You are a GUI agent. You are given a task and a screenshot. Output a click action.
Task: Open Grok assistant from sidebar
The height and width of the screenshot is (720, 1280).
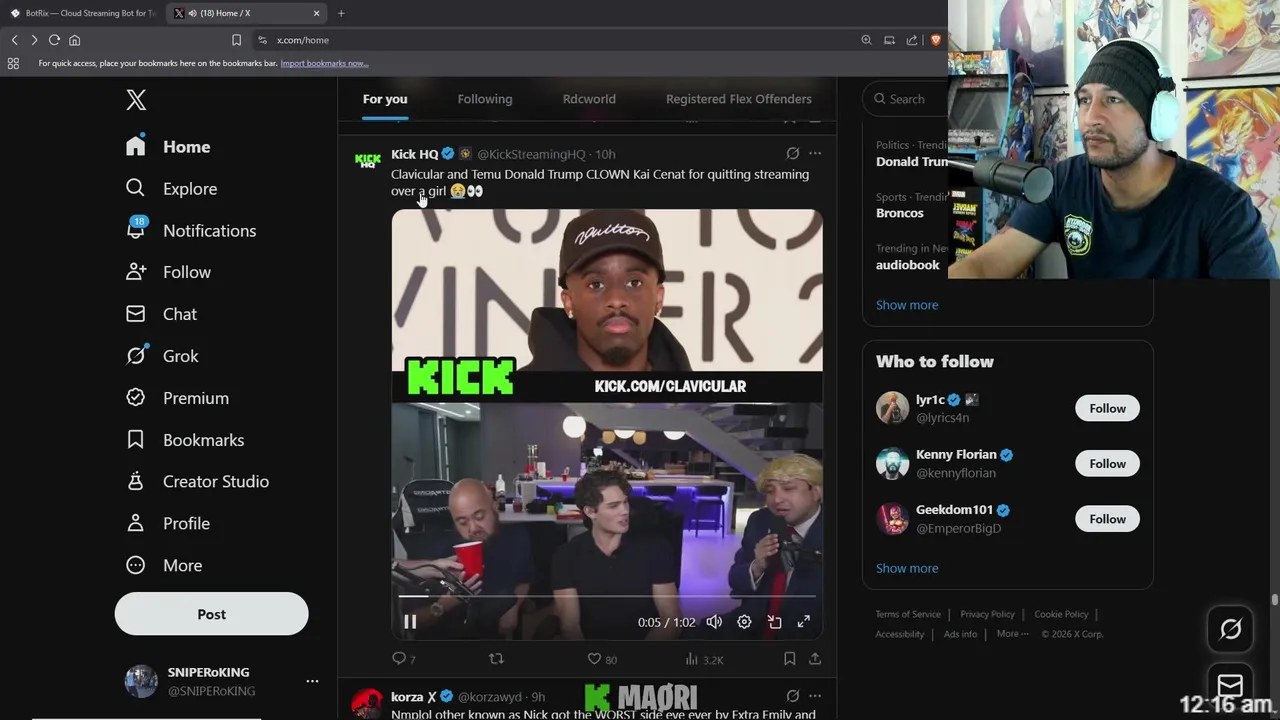[x=162, y=356]
